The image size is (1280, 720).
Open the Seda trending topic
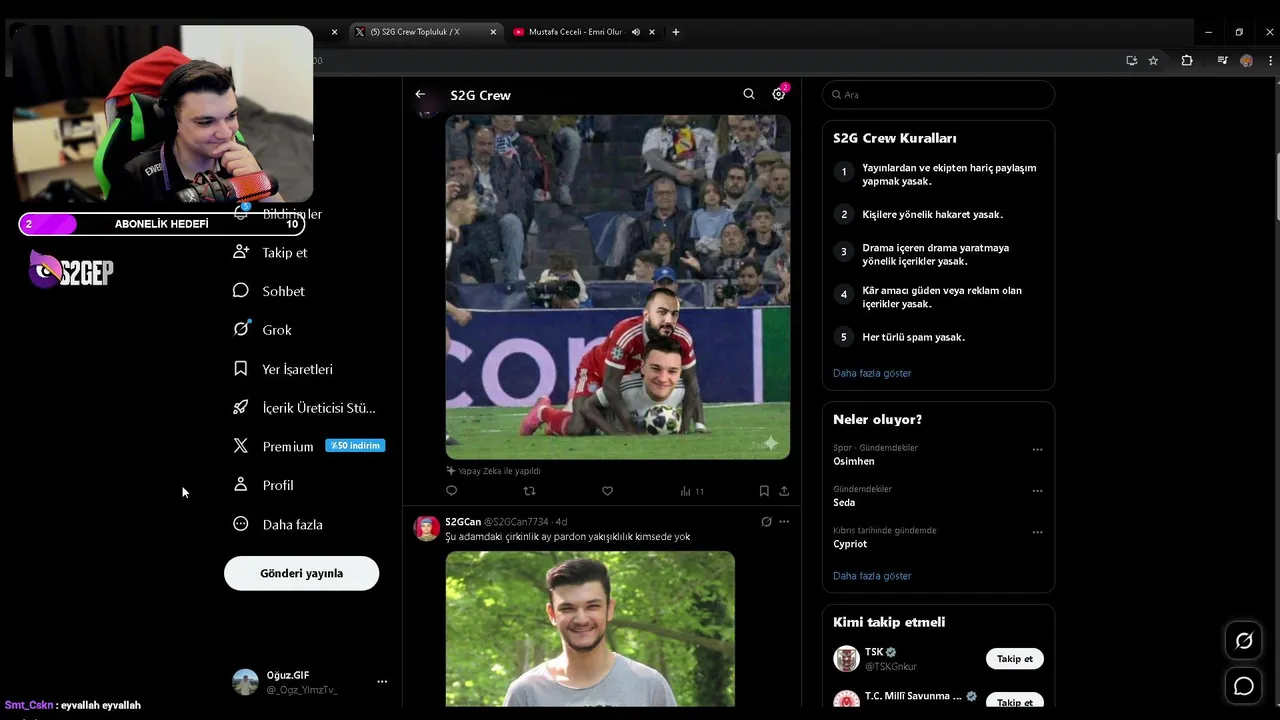click(x=844, y=503)
